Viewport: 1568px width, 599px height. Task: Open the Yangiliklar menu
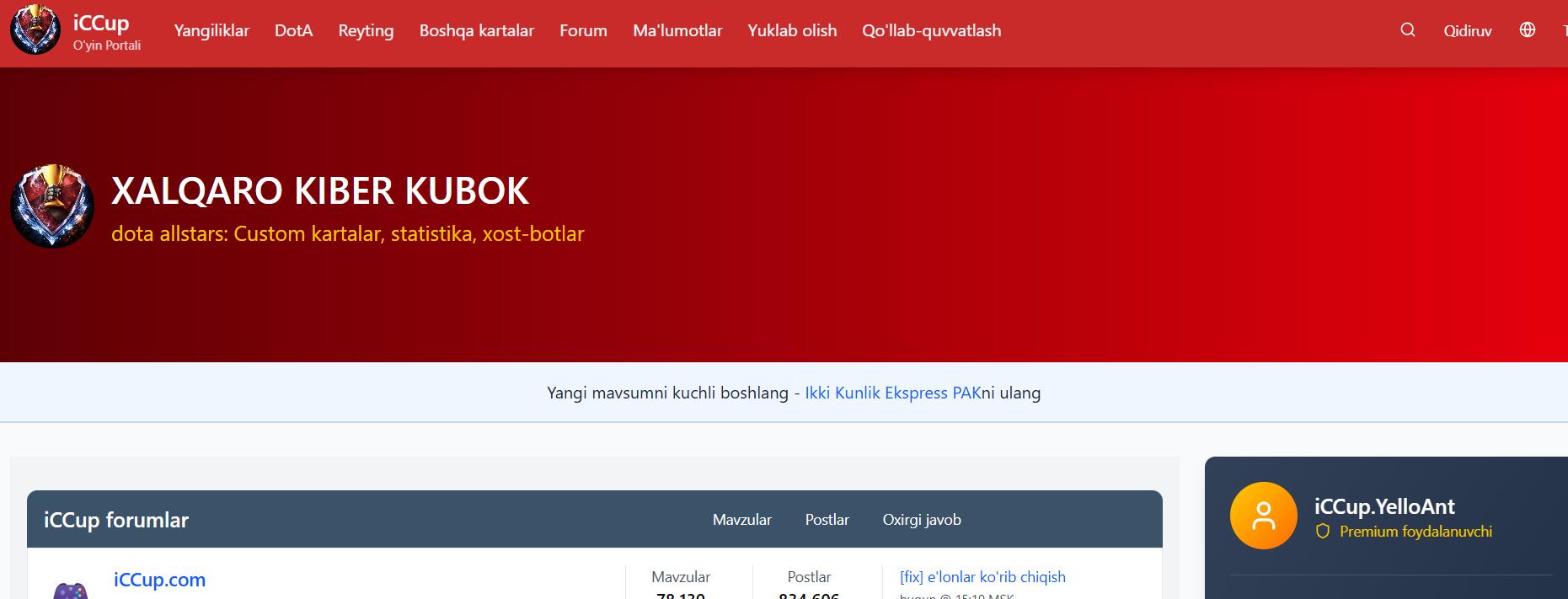click(x=211, y=30)
